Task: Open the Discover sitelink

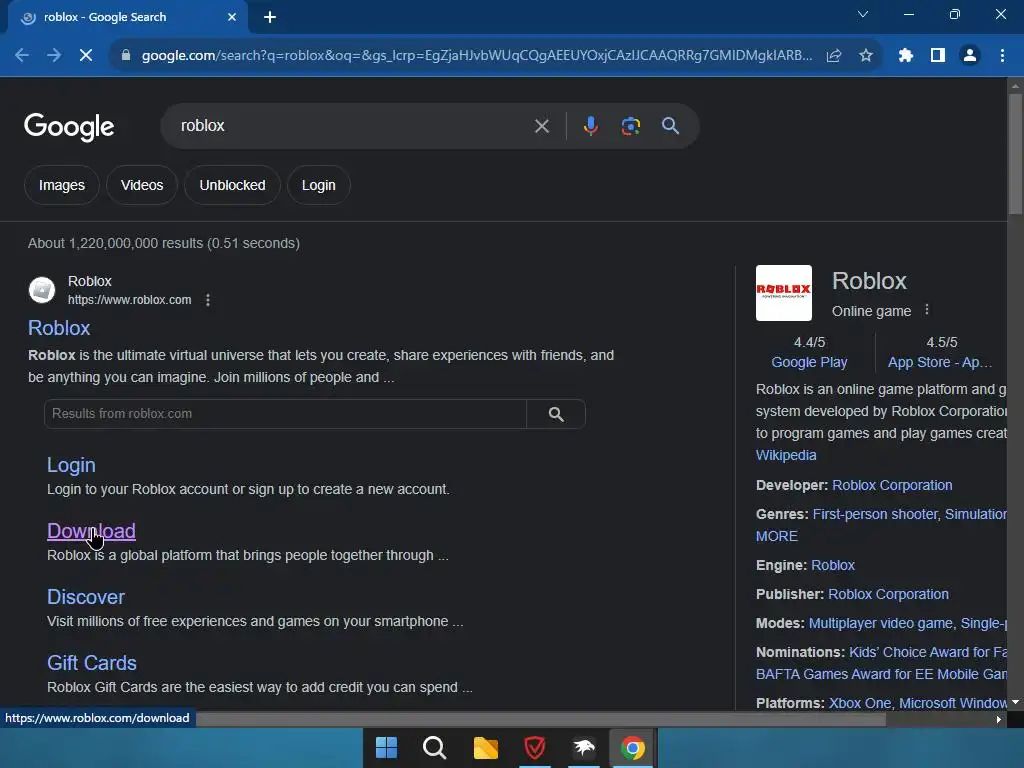Action: 86,597
